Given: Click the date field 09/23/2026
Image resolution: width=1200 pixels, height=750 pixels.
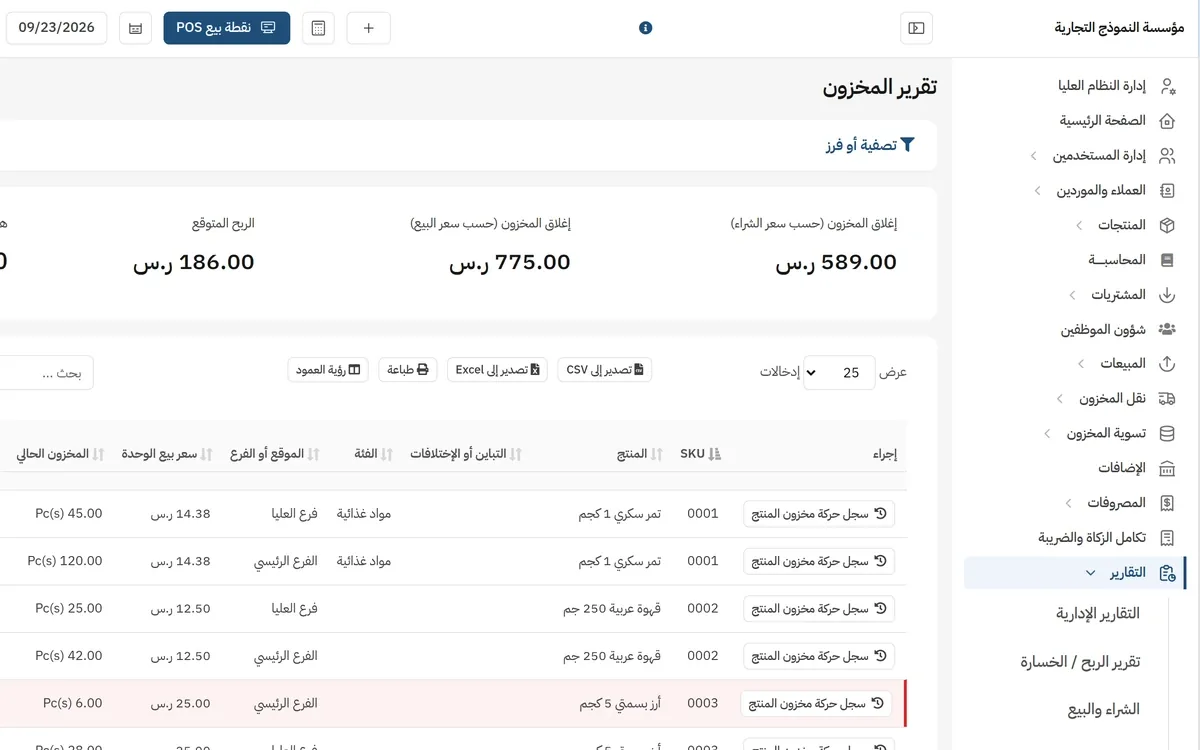Looking at the screenshot, I should [x=57, y=28].
